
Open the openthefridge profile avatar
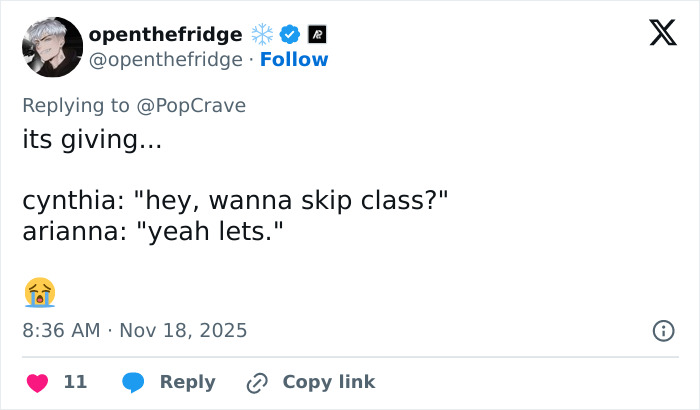click(52, 47)
